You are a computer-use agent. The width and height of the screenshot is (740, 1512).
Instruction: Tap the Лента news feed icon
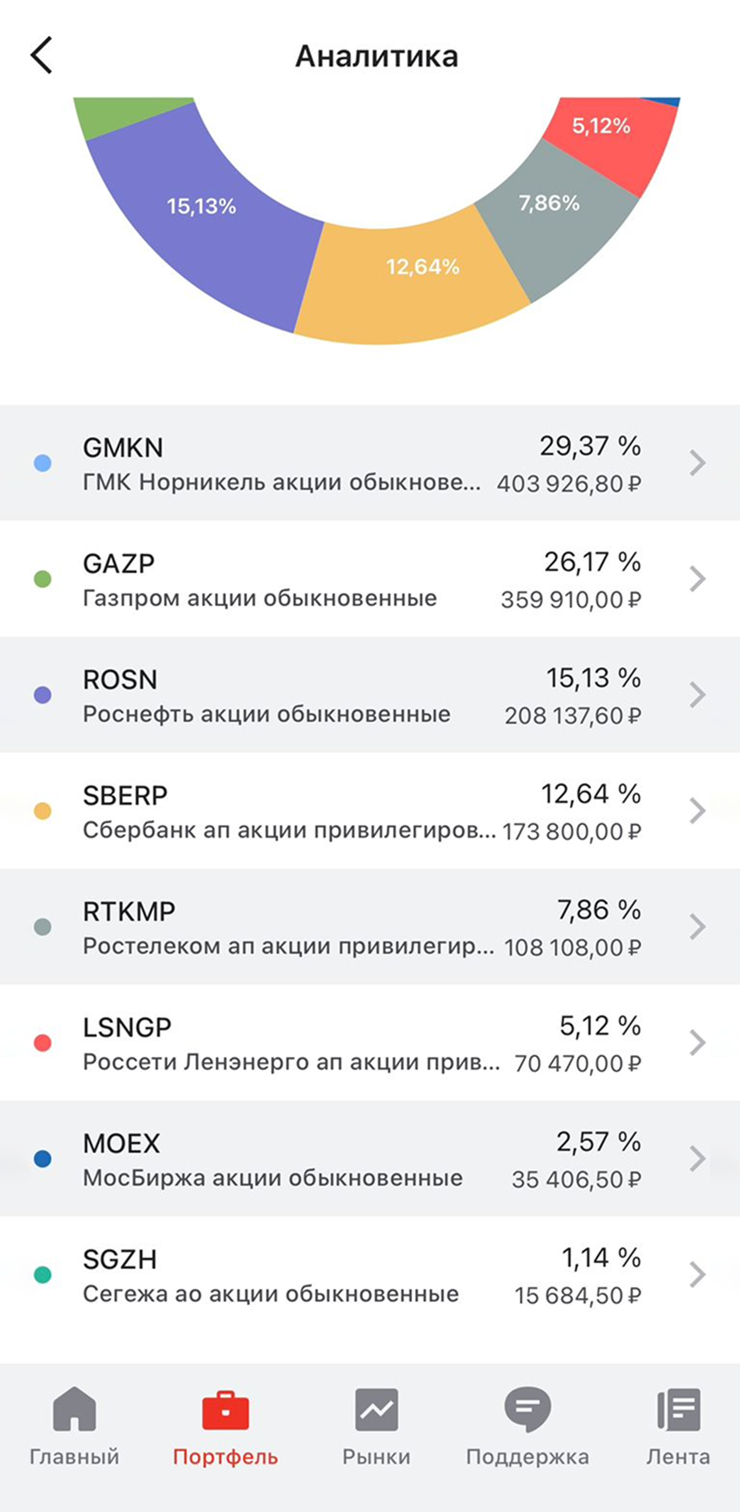click(678, 1410)
